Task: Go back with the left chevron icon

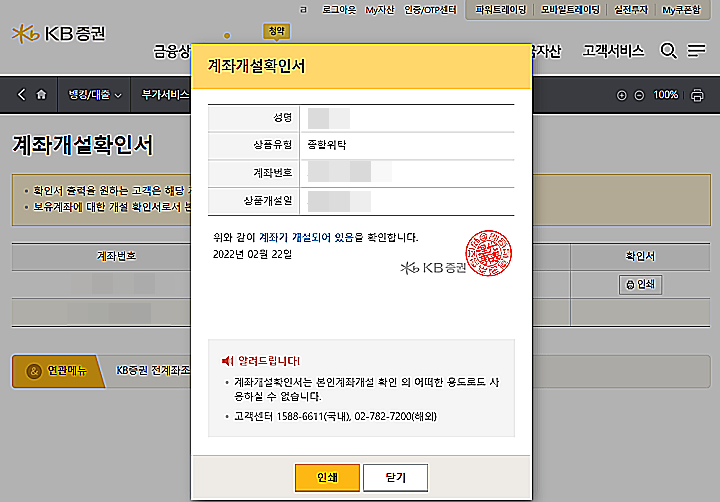Action: pos(21,94)
